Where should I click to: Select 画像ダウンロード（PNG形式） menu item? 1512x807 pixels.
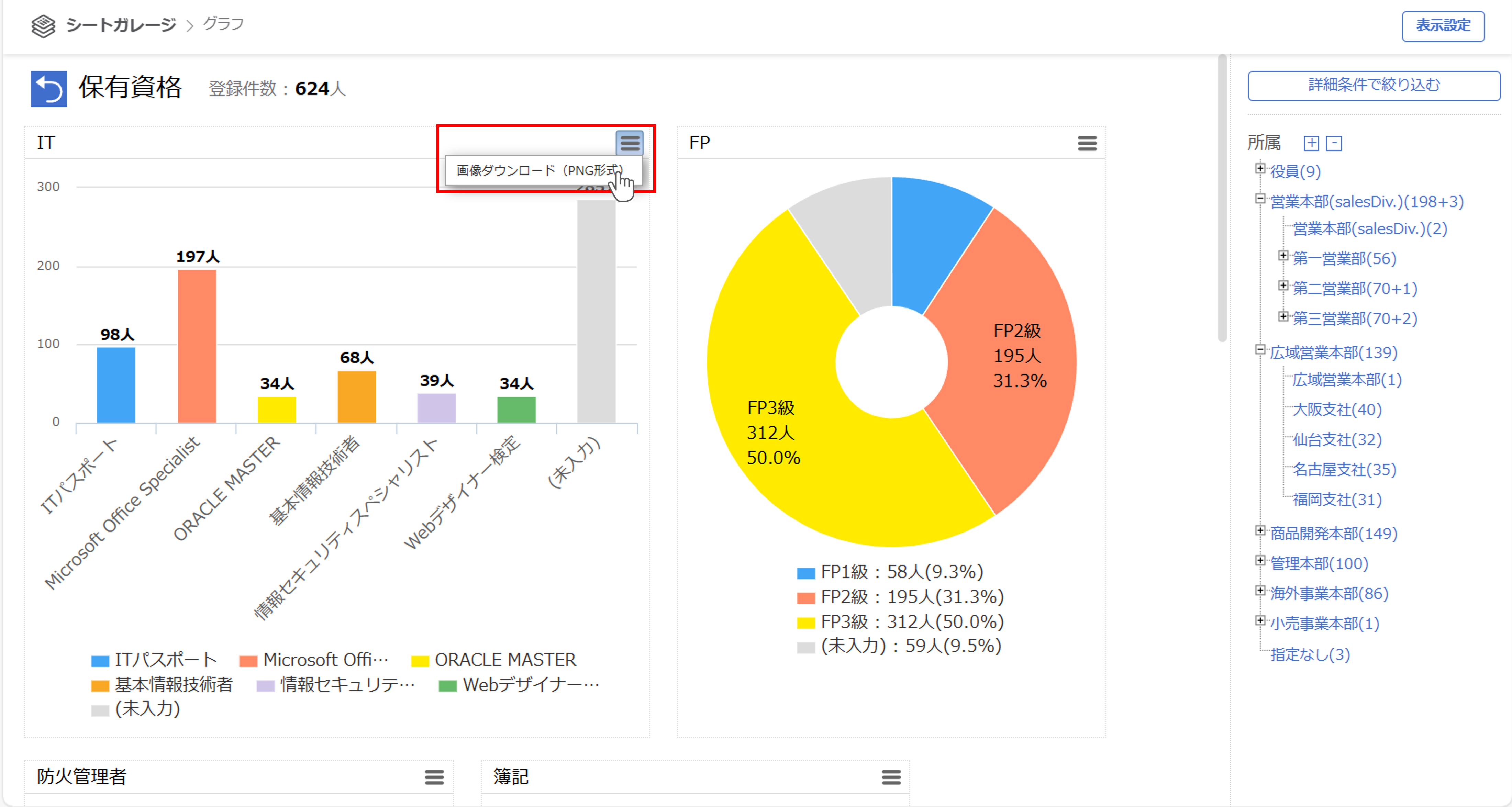(x=539, y=170)
